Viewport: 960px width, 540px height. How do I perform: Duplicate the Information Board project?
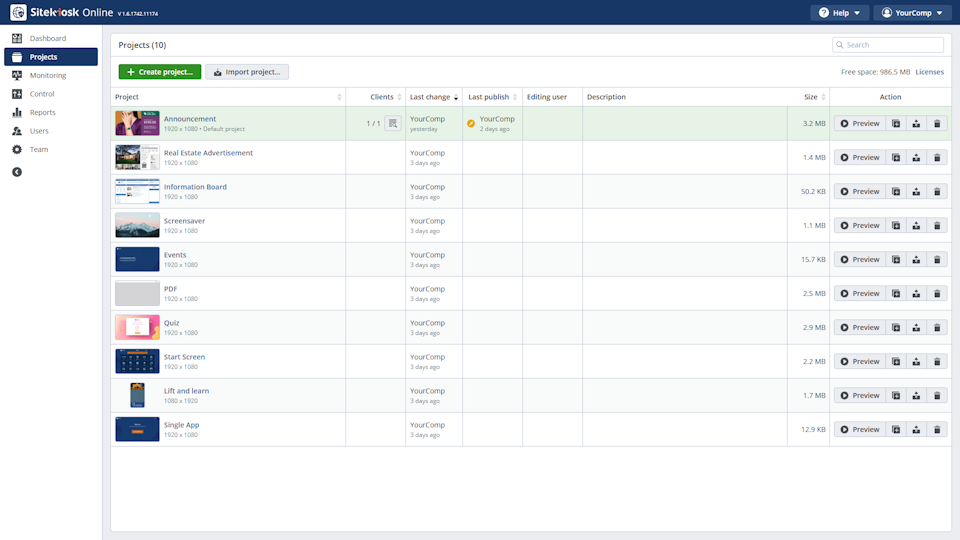896,192
